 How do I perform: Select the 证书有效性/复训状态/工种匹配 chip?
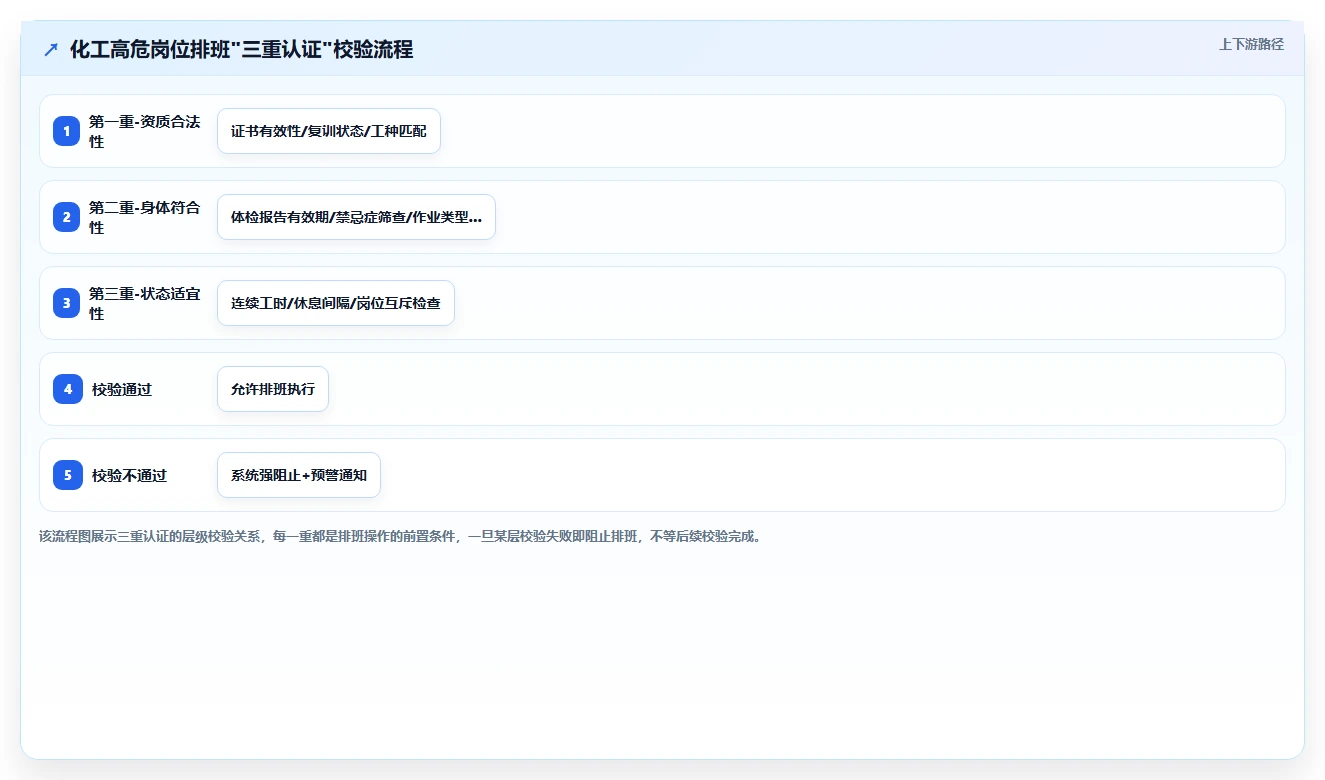coord(329,131)
